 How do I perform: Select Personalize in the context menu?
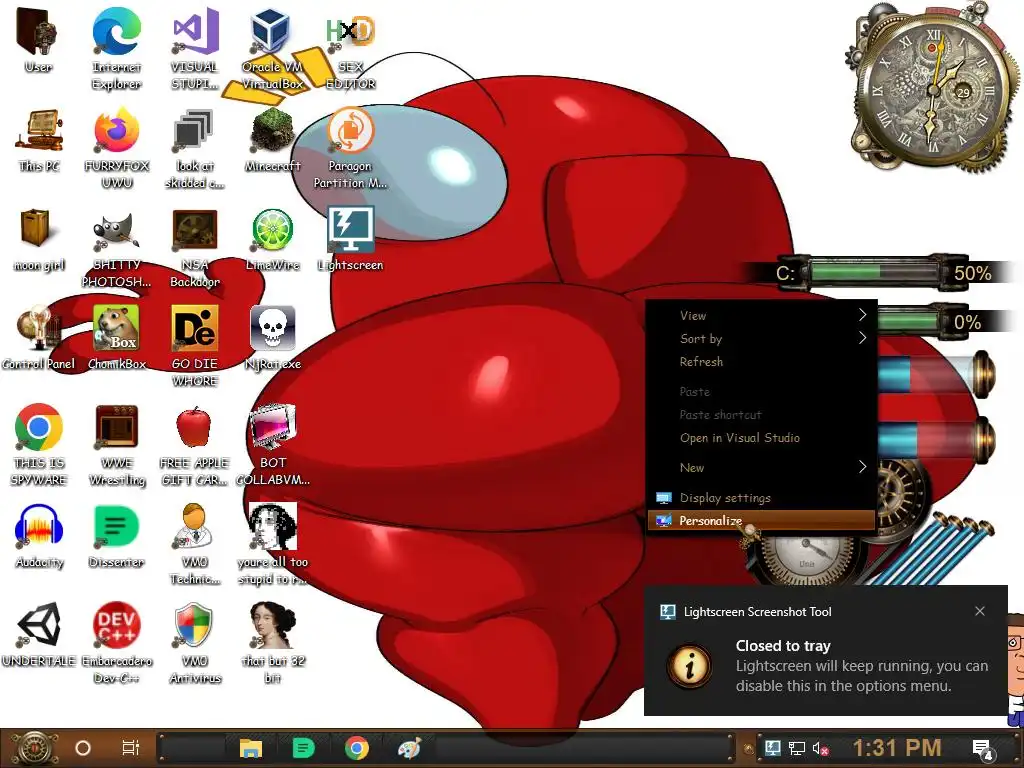[761, 520]
